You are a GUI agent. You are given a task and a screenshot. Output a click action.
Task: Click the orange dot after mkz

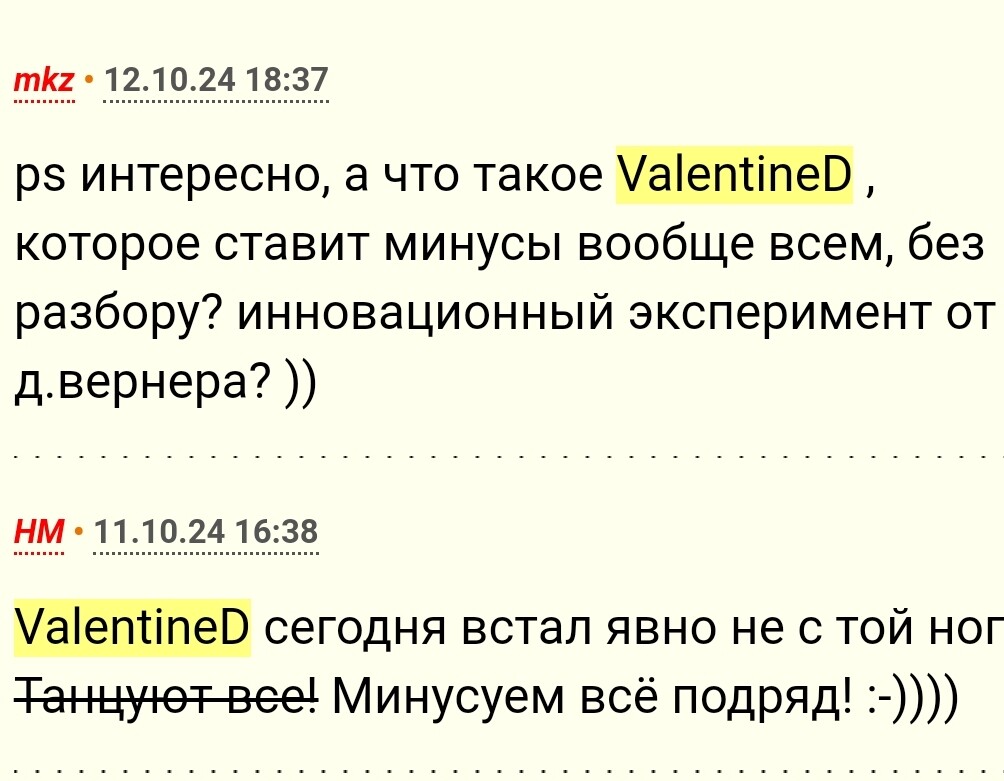[x=89, y=81]
